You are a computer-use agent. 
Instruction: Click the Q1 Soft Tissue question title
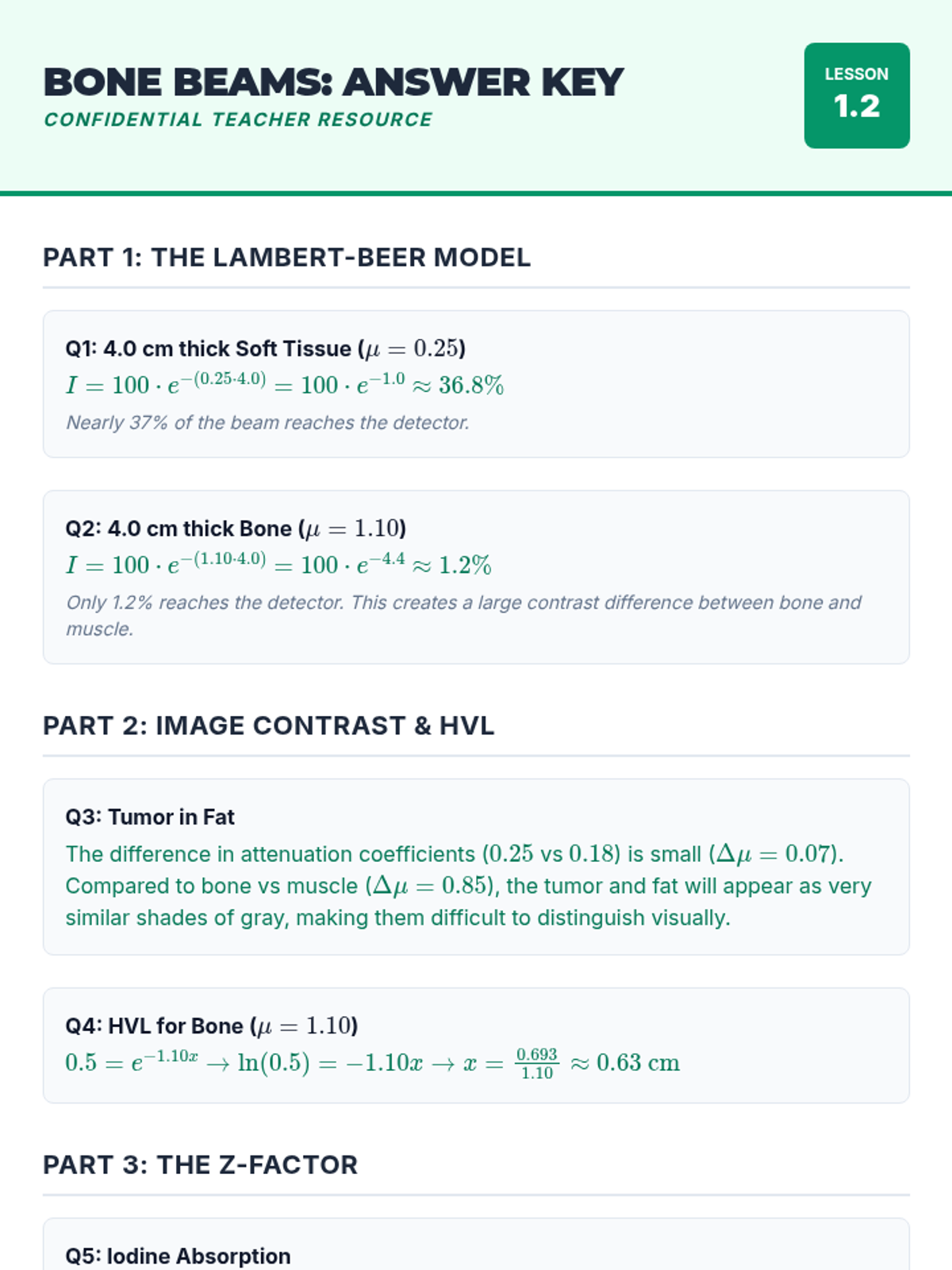(x=265, y=348)
